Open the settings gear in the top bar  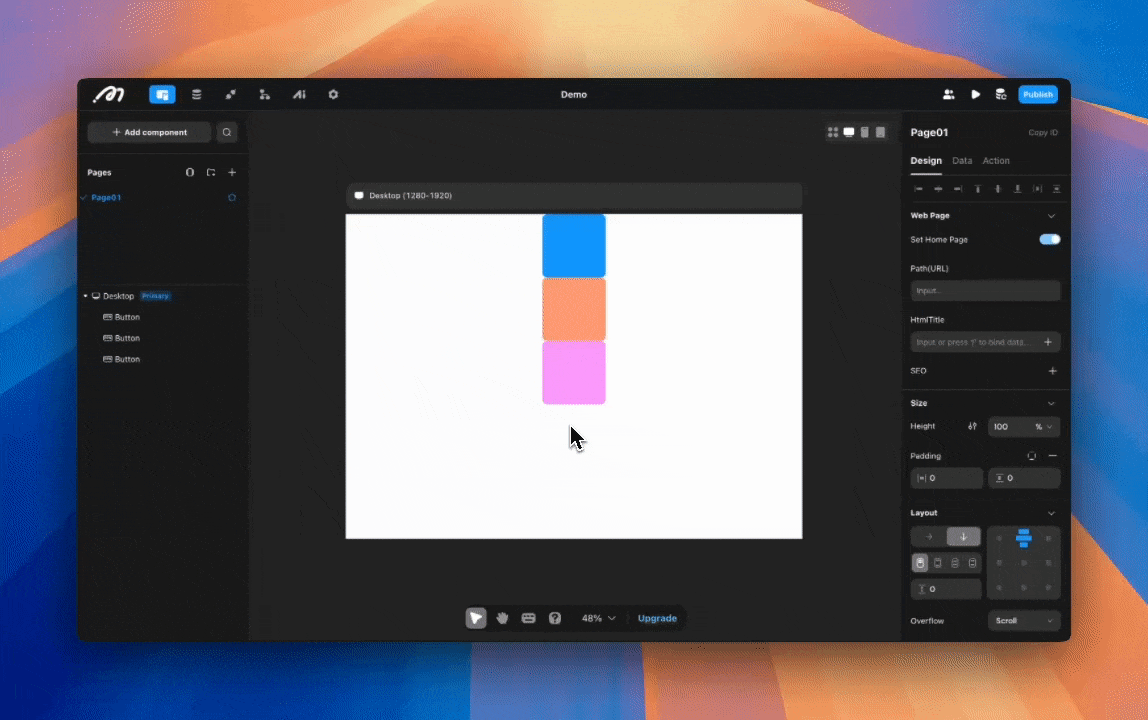tap(333, 94)
